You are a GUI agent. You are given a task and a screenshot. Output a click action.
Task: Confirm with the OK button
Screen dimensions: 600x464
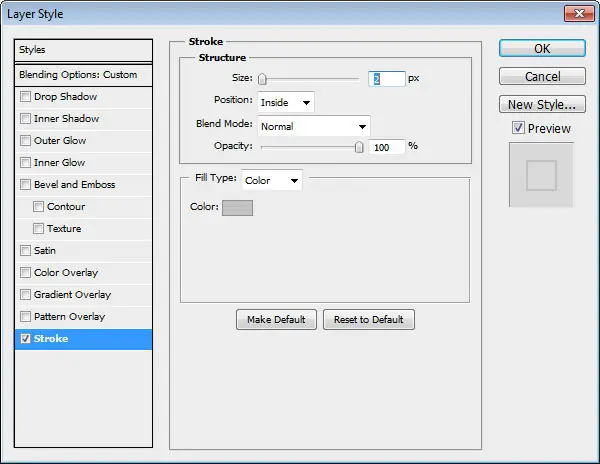542,49
